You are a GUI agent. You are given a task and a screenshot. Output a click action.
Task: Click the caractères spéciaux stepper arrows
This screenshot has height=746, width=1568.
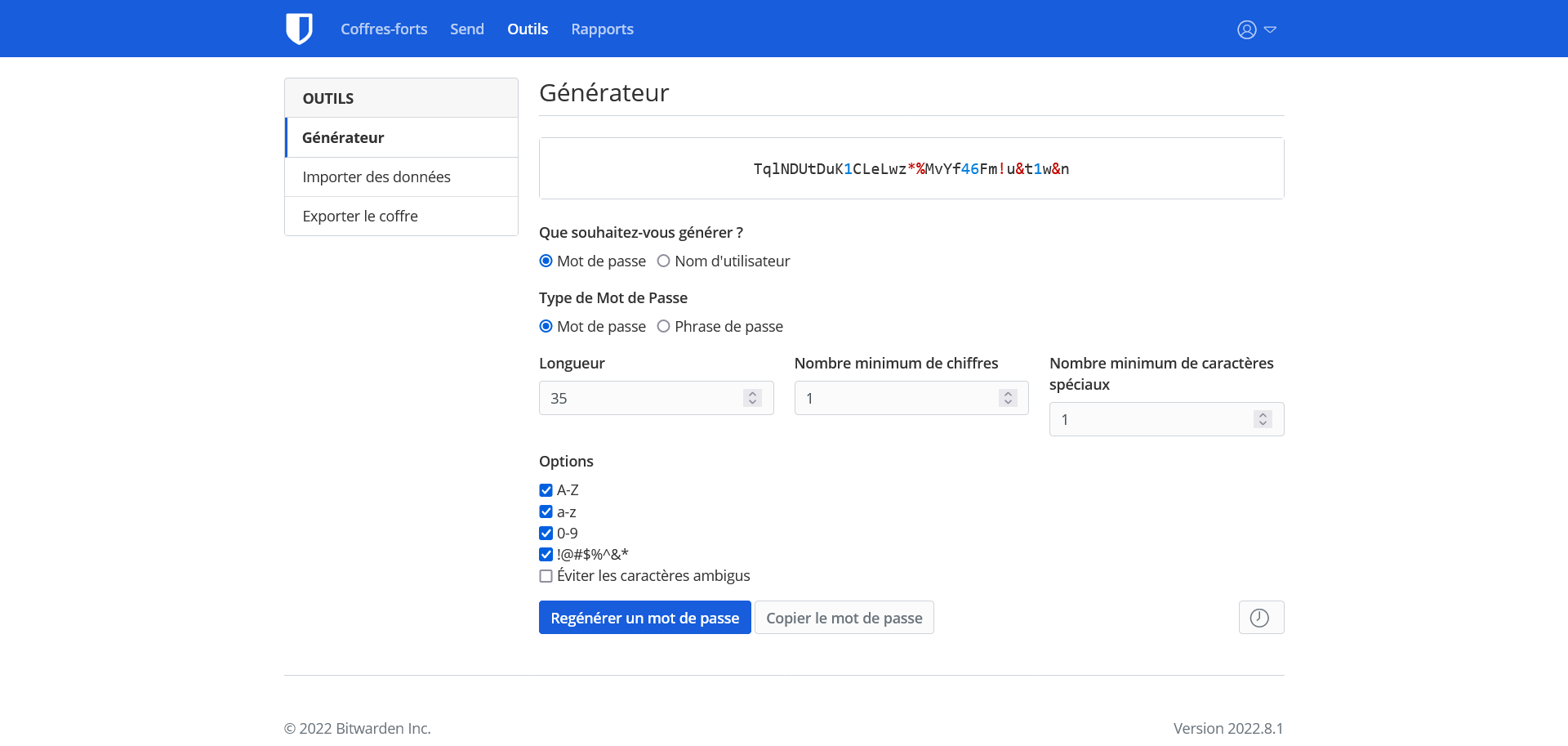1263,419
